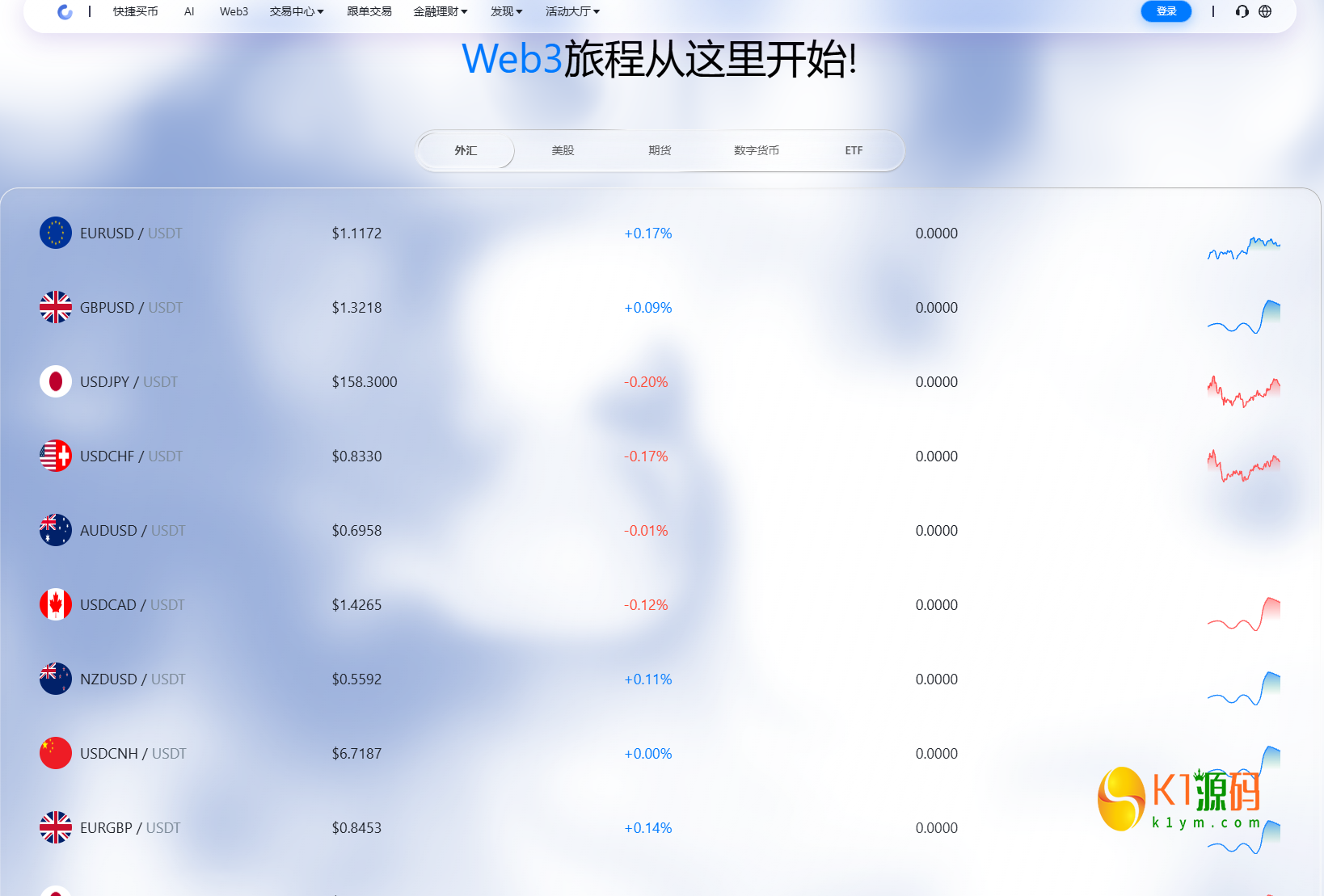Select the 外汇 tab
This screenshot has height=896, width=1324.
point(466,150)
